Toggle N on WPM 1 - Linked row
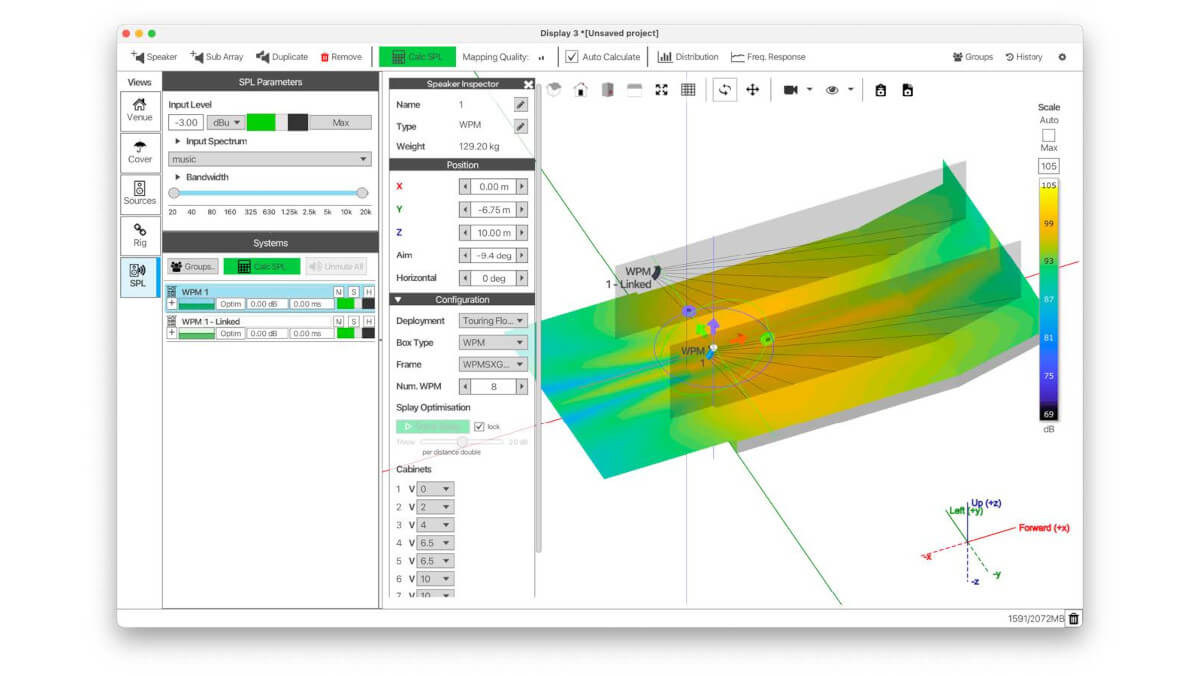The height and width of the screenshot is (675, 1200). tap(338, 321)
